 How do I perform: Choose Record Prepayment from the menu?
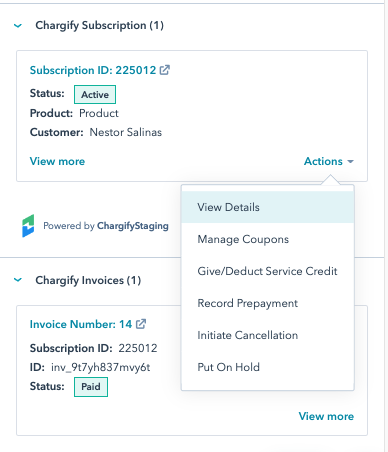(267, 303)
